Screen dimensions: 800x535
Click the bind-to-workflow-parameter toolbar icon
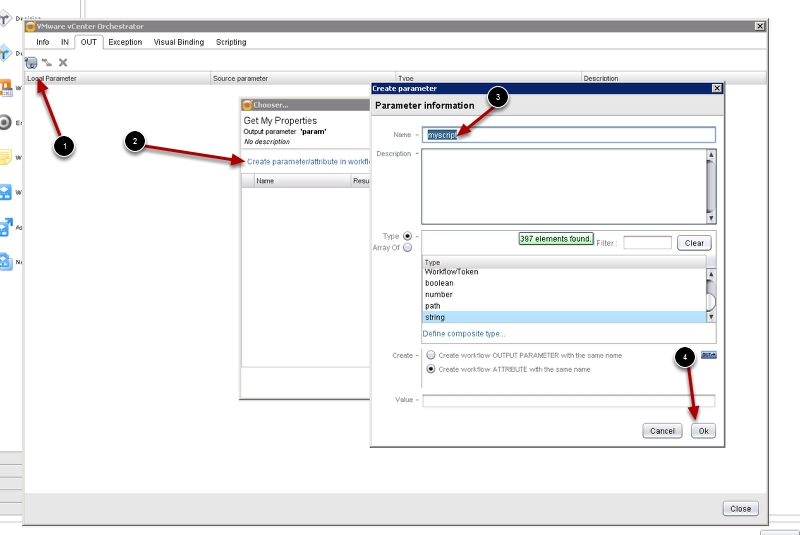[x=31, y=62]
